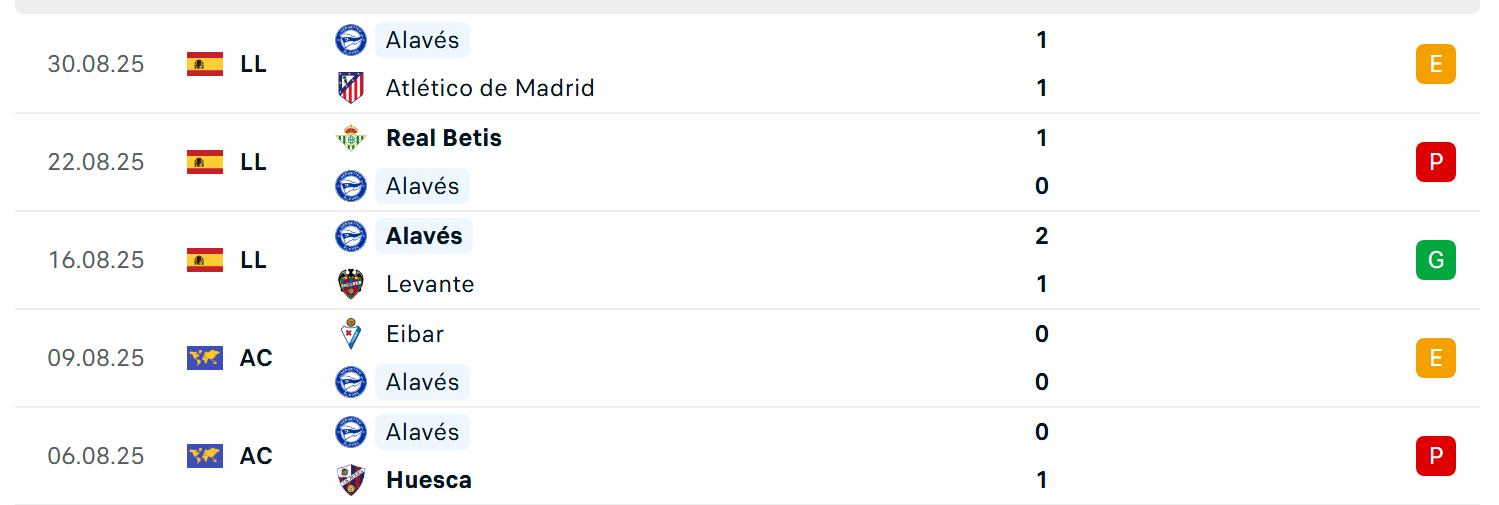The width and height of the screenshot is (1499, 505).
Task: Click the Eibar club crest
Action: (x=351, y=334)
